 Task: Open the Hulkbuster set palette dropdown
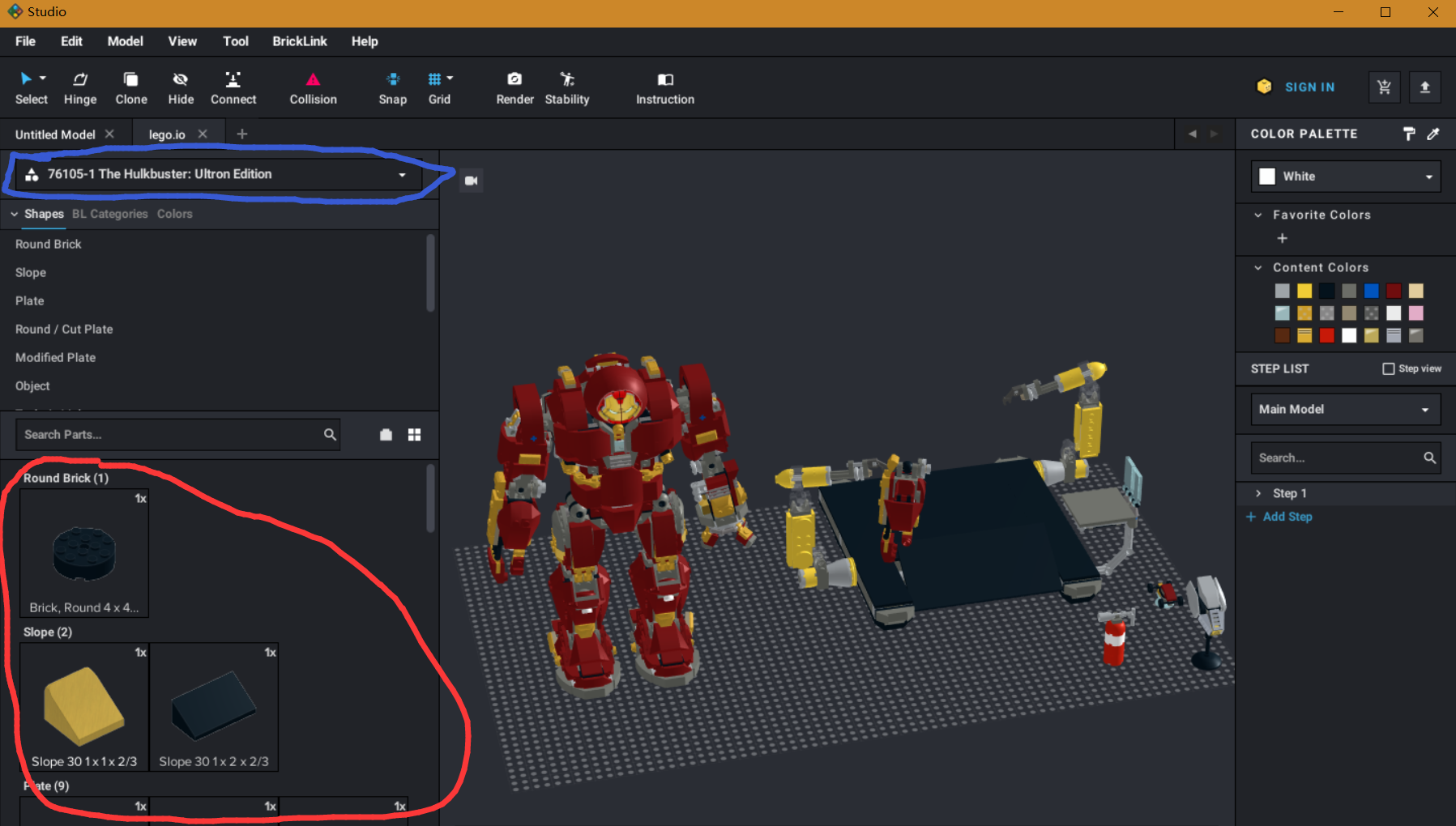tap(218, 174)
